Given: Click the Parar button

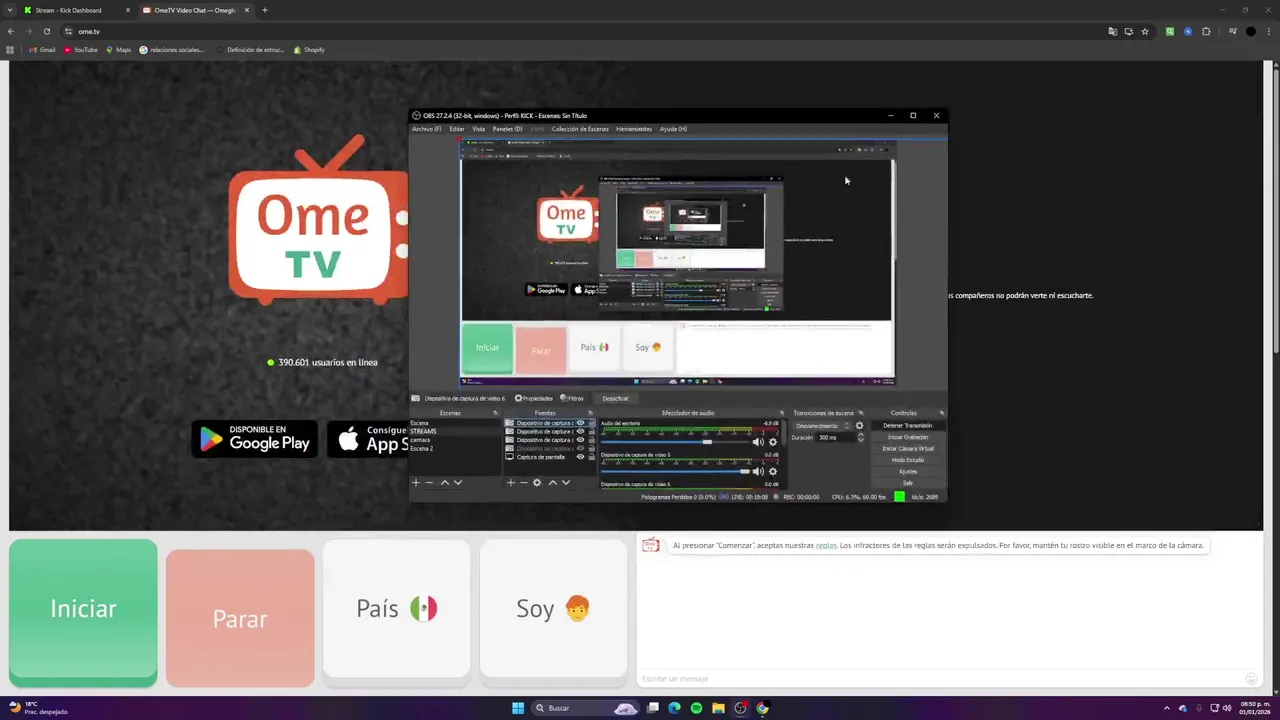Looking at the screenshot, I should click(240, 618).
